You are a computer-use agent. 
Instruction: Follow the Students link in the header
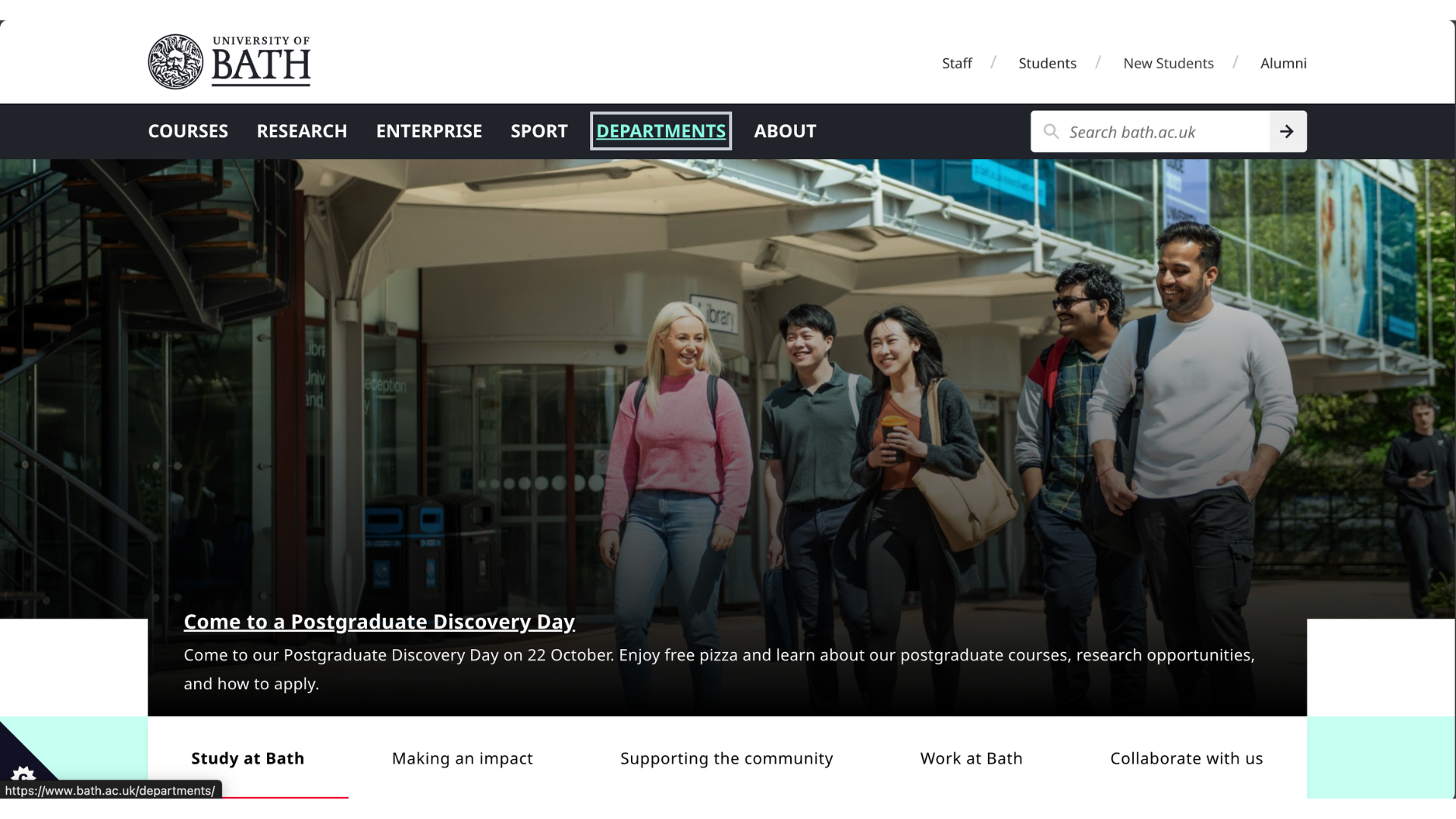coord(1046,64)
